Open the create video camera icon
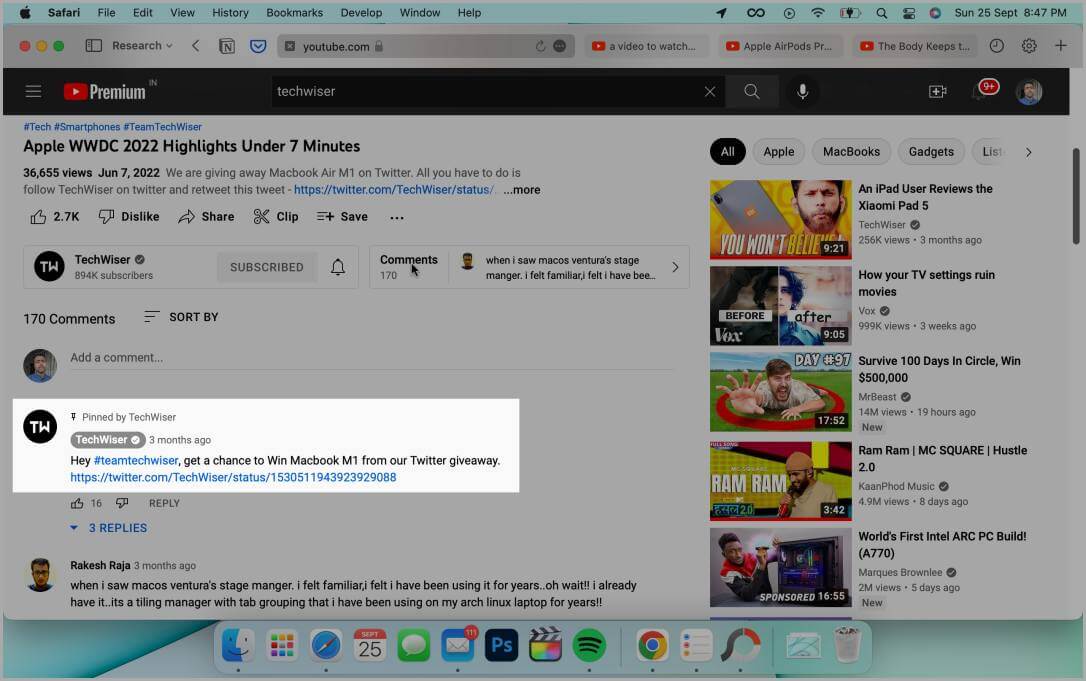 point(938,91)
